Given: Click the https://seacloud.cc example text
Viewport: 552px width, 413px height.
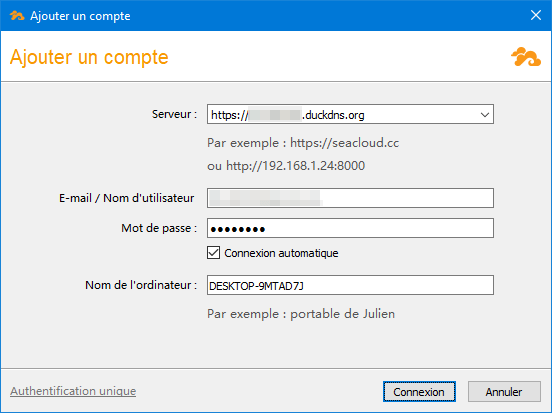Looking at the screenshot, I should [344, 143].
